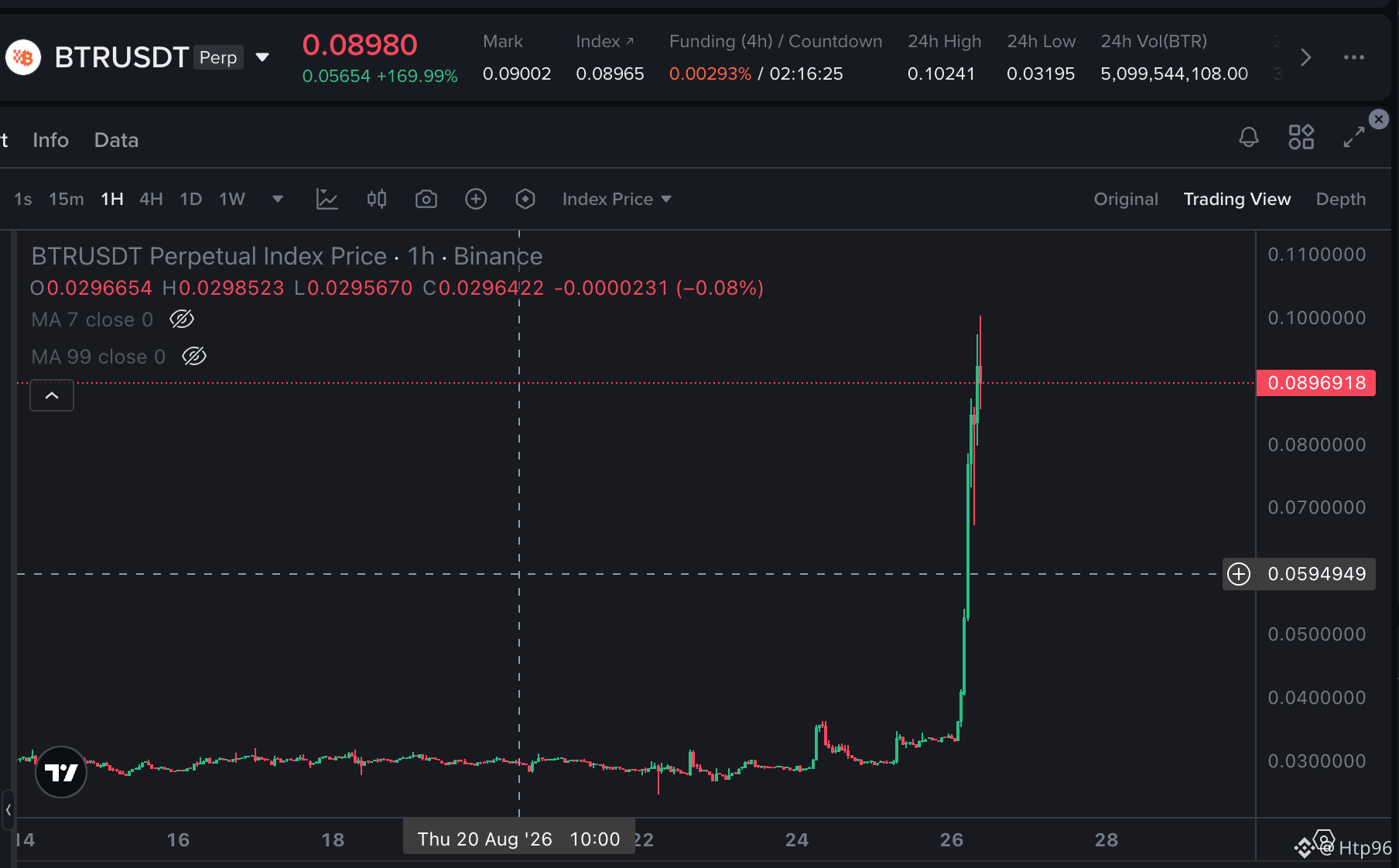Viewport: 1399px width, 868px height.
Task: Select the 1W time interval
Action: click(x=232, y=199)
